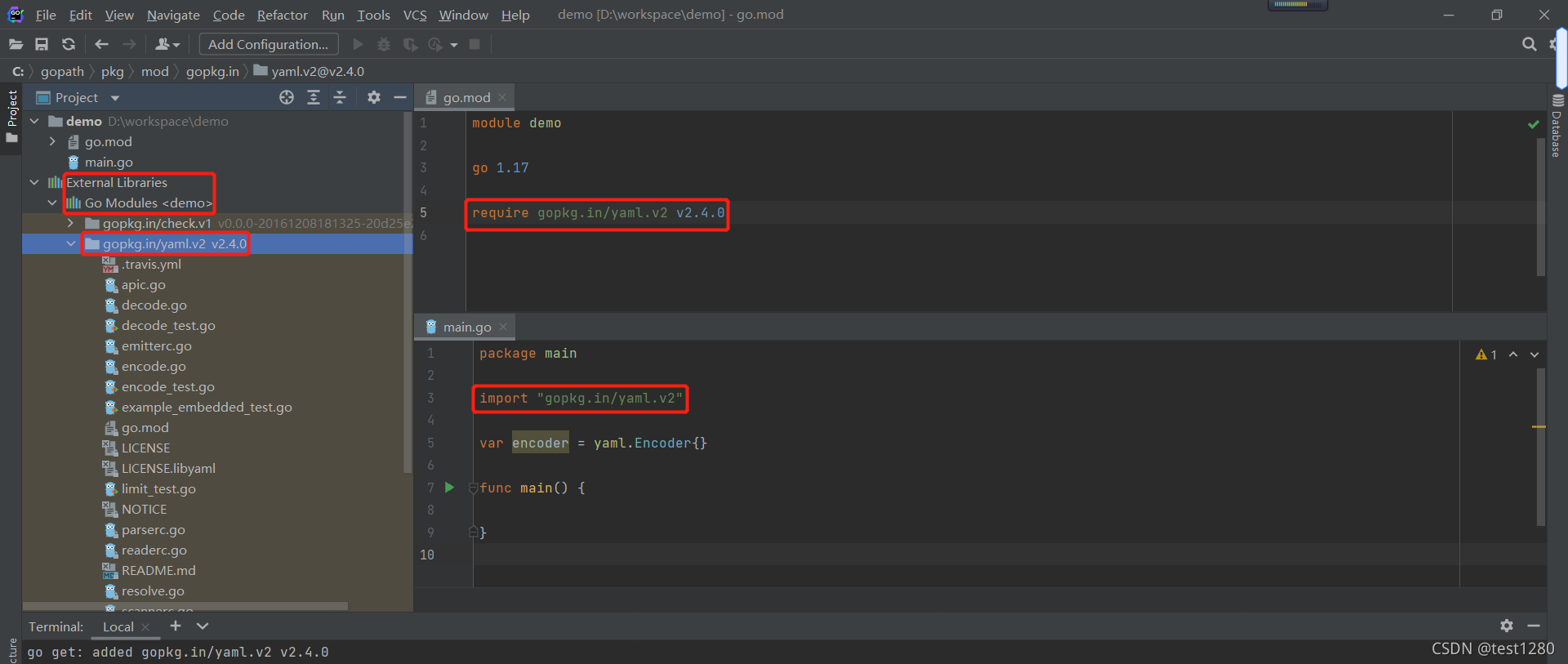Go to previous highlighted problem arrow
The width and height of the screenshot is (1568, 664).
click(x=1513, y=354)
